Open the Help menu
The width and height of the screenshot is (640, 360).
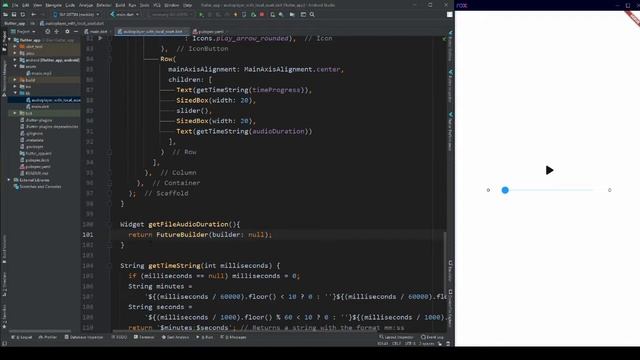pos(187,5)
